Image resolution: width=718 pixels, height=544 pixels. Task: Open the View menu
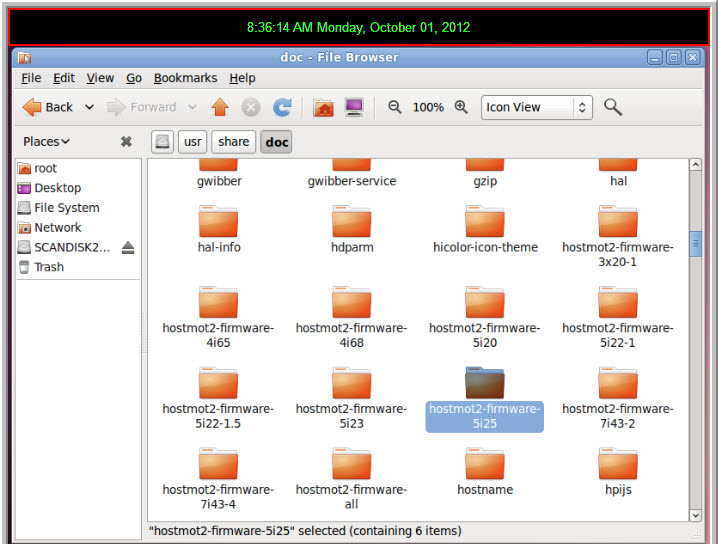[x=100, y=78]
